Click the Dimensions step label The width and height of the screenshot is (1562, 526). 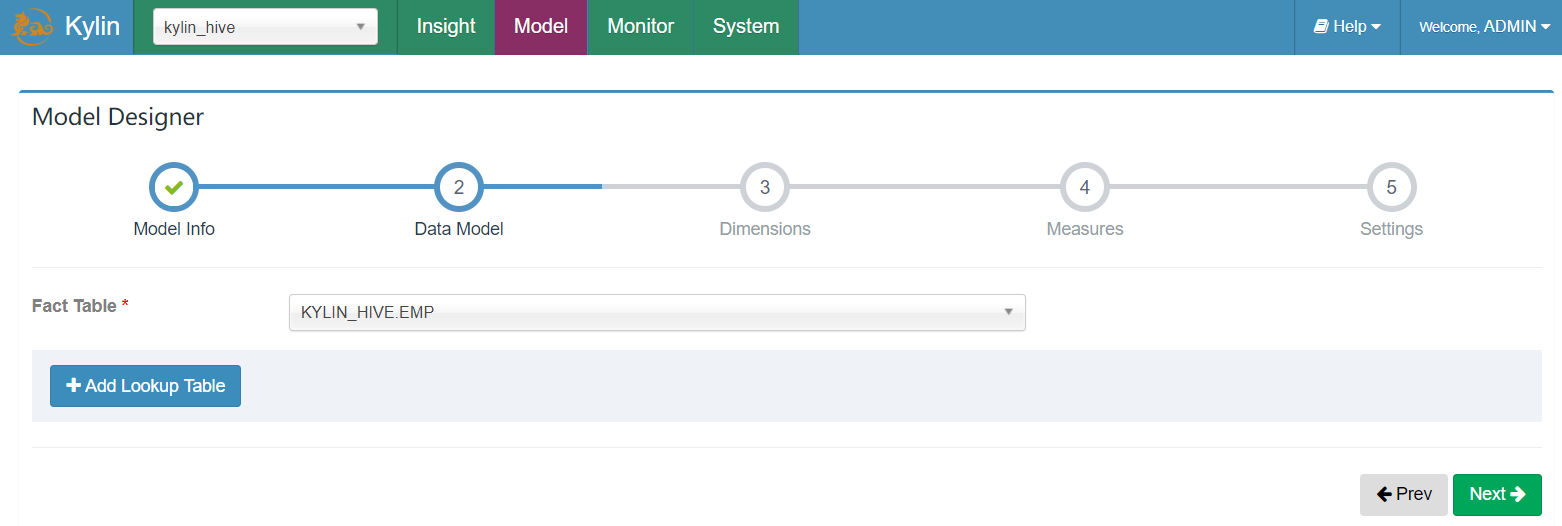(765, 229)
